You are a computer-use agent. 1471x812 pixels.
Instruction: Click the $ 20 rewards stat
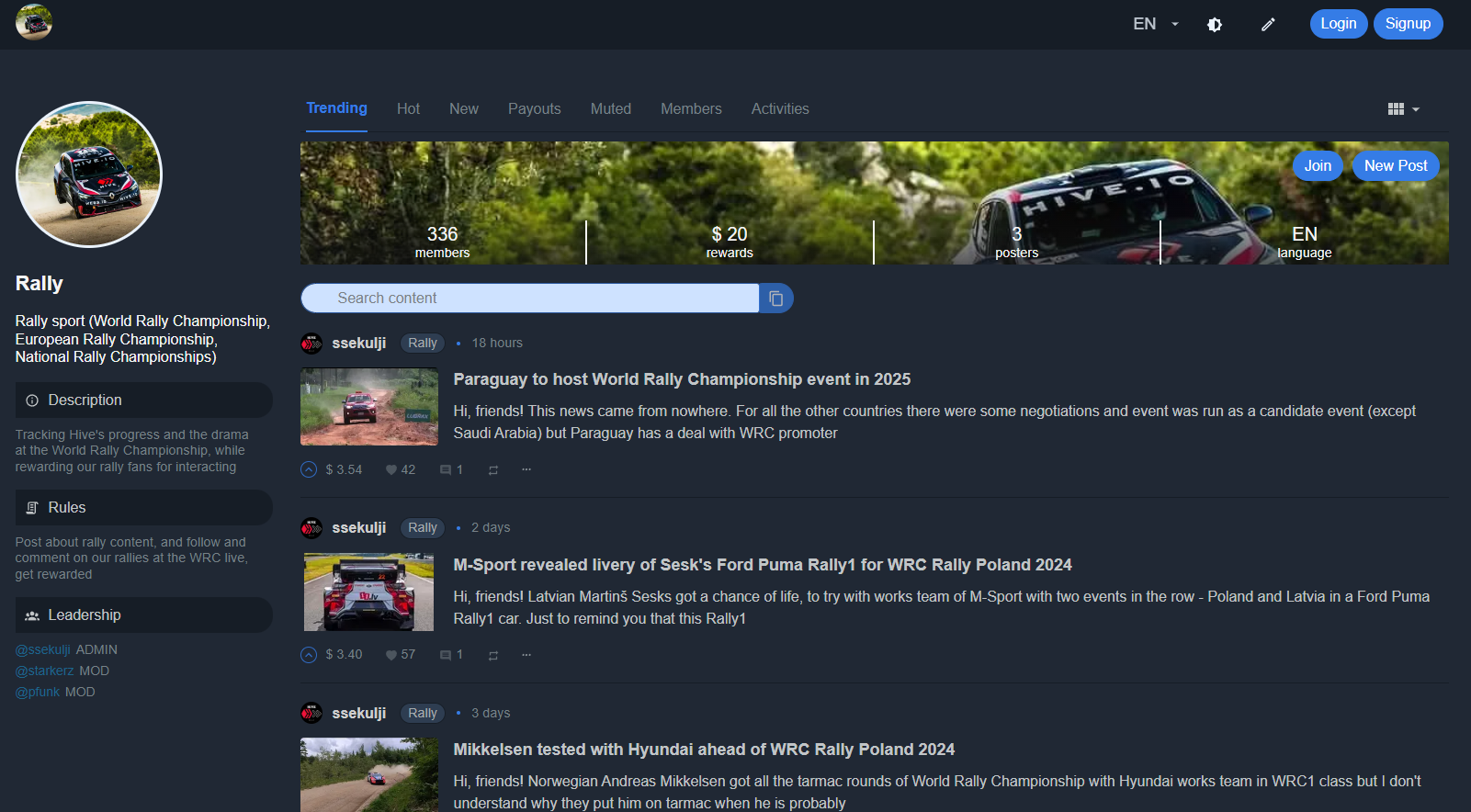(730, 242)
